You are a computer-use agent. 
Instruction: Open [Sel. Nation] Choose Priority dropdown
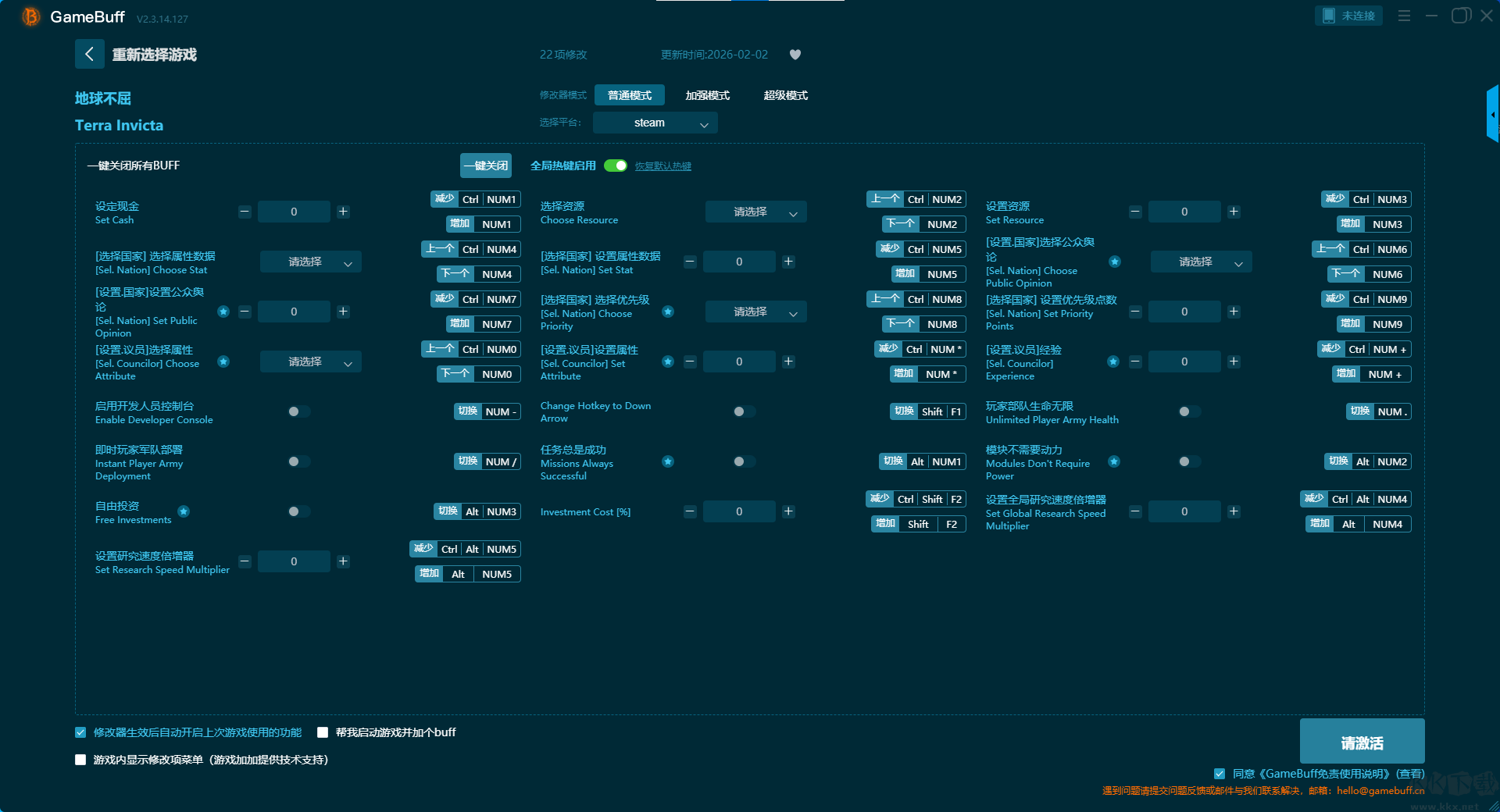point(756,312)
